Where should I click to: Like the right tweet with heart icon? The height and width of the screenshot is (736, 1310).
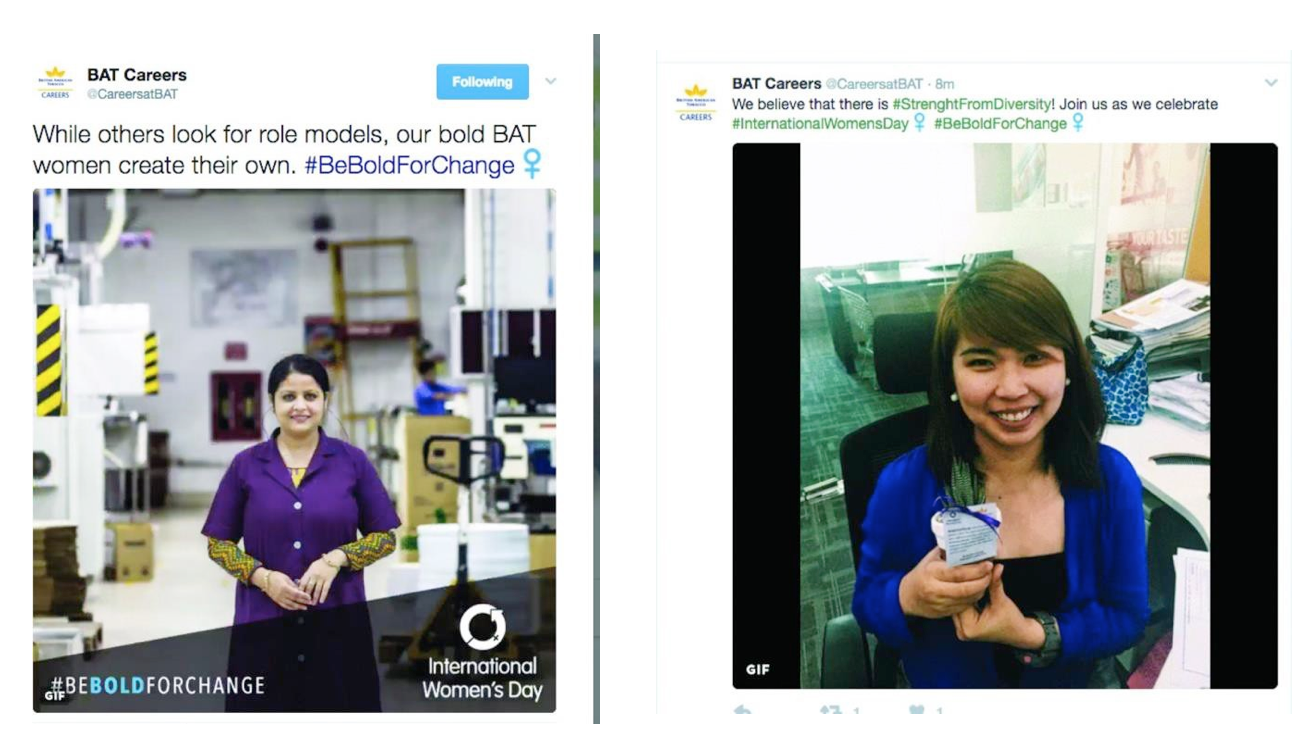tap(916, 711)
